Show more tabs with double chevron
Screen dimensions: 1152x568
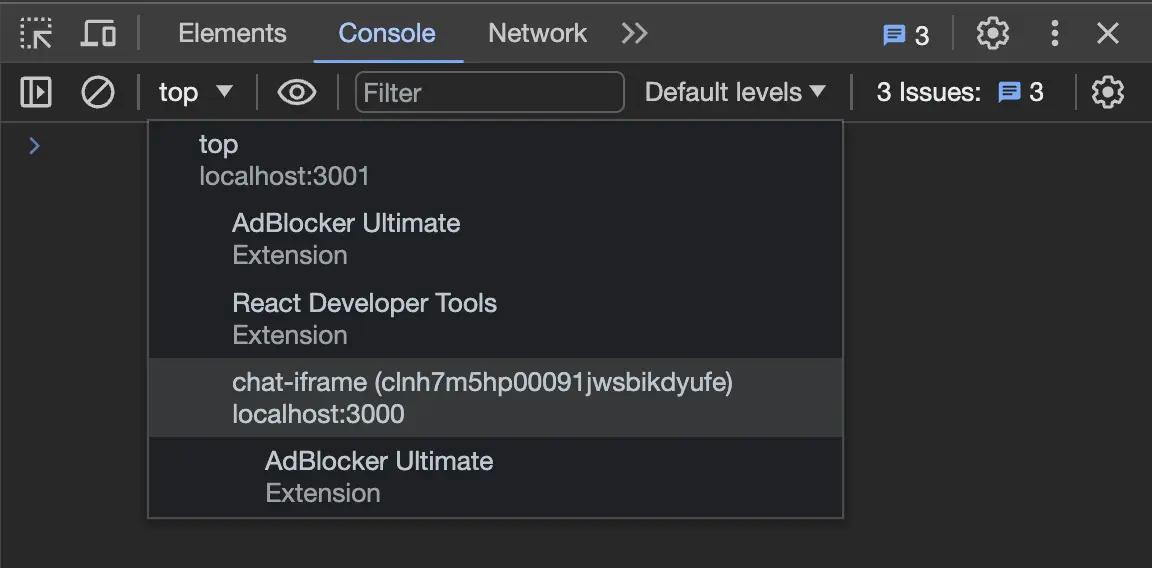pos(634,33)
